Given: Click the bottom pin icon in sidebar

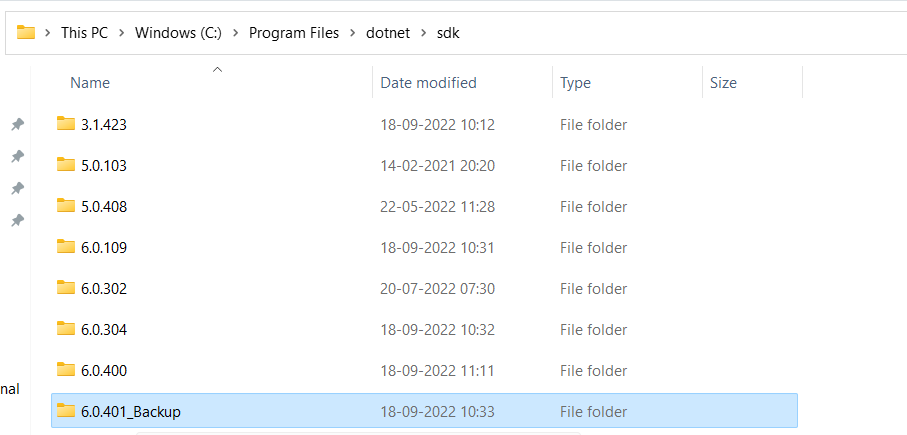Looking at the screenshot, I should 17,220.
